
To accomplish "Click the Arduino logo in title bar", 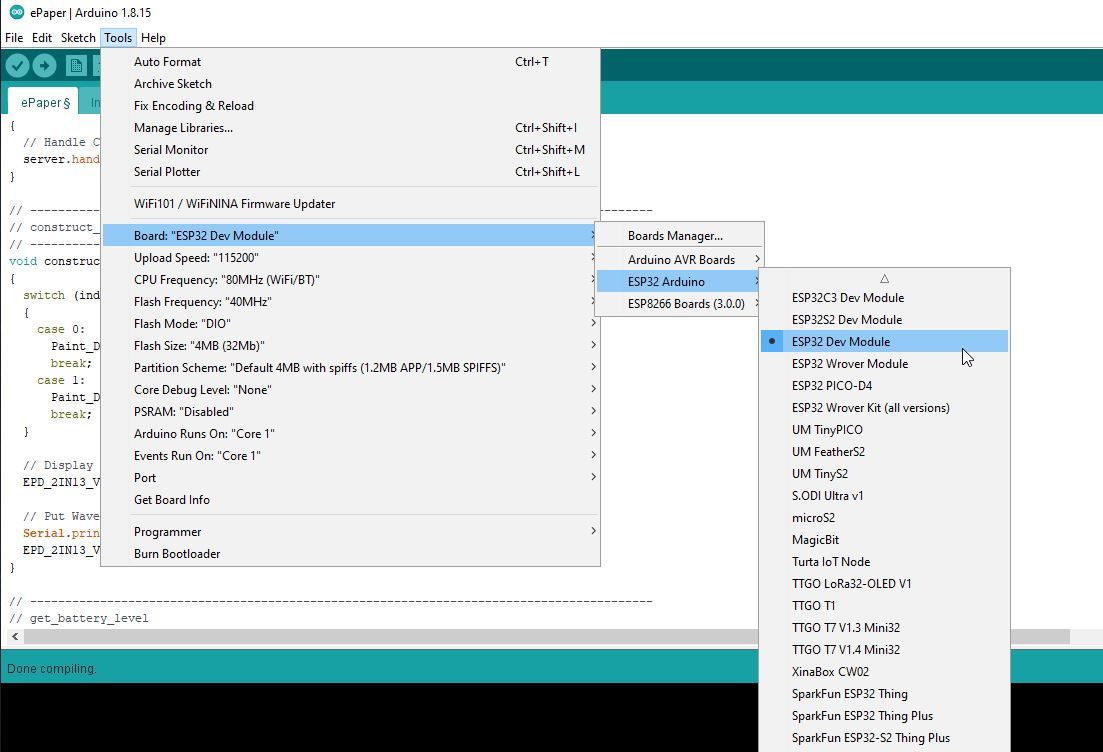I will (x=16, y=13).
